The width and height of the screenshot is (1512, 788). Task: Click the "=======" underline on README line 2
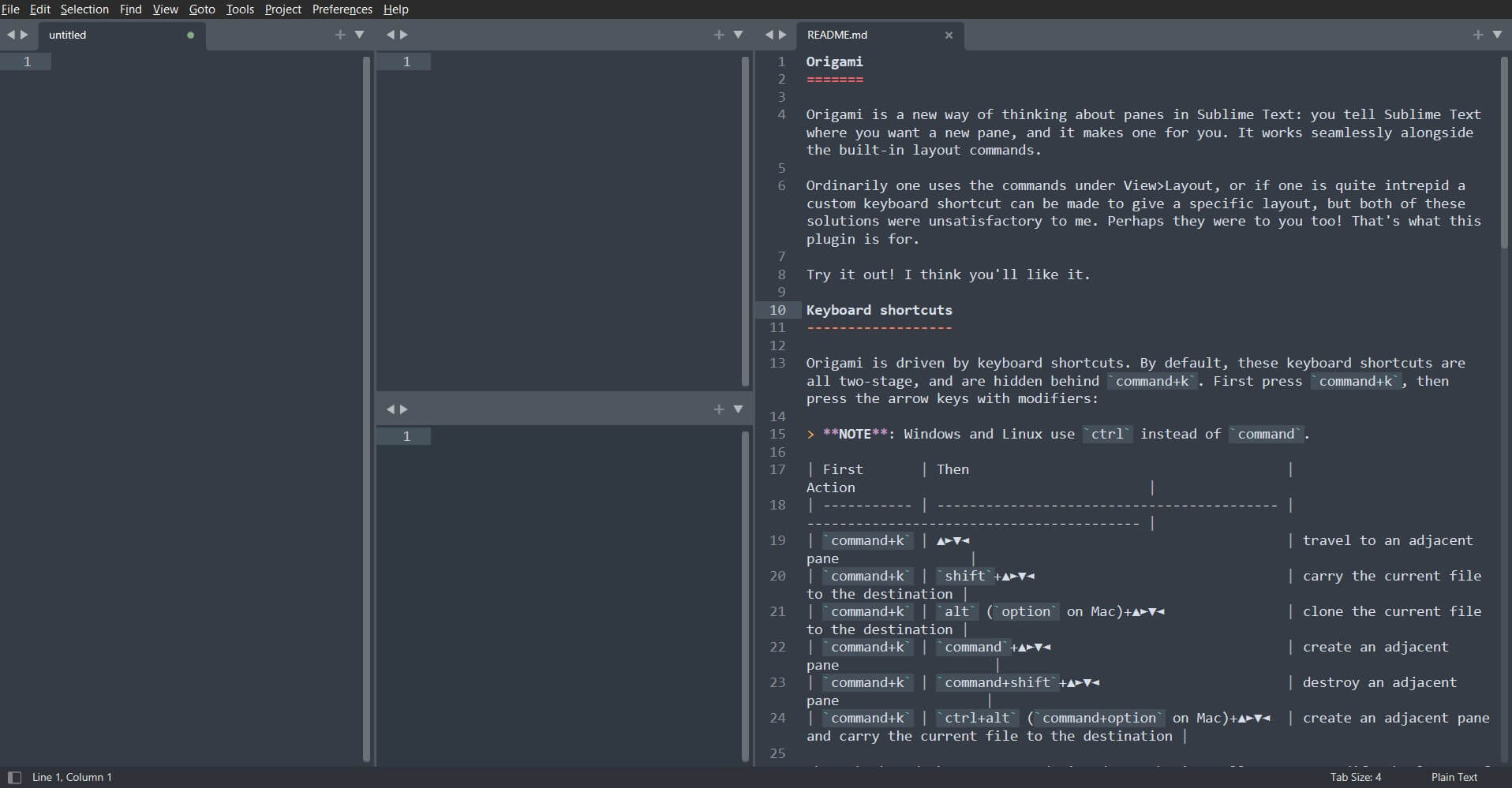834,79
